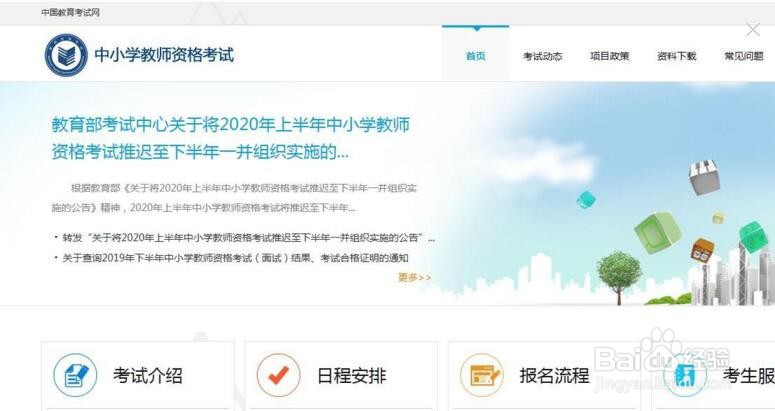The height and width of the screenshot is (411, 775).
Task: Click the 中国教育考试网 link at top
Action: (70, 12)
